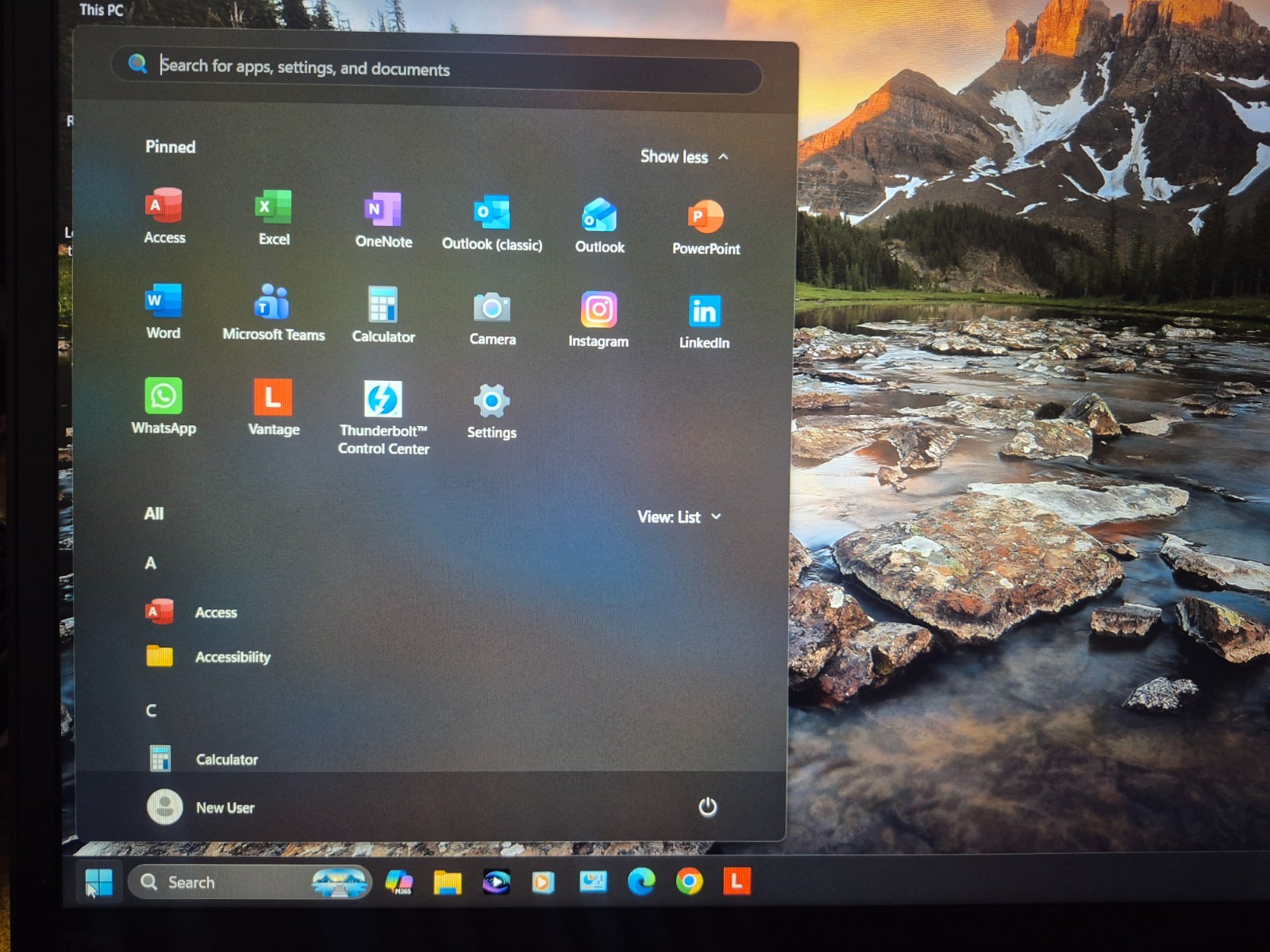Click the taskbar Search box
1270x952 pixels.
tap(249, 882)
